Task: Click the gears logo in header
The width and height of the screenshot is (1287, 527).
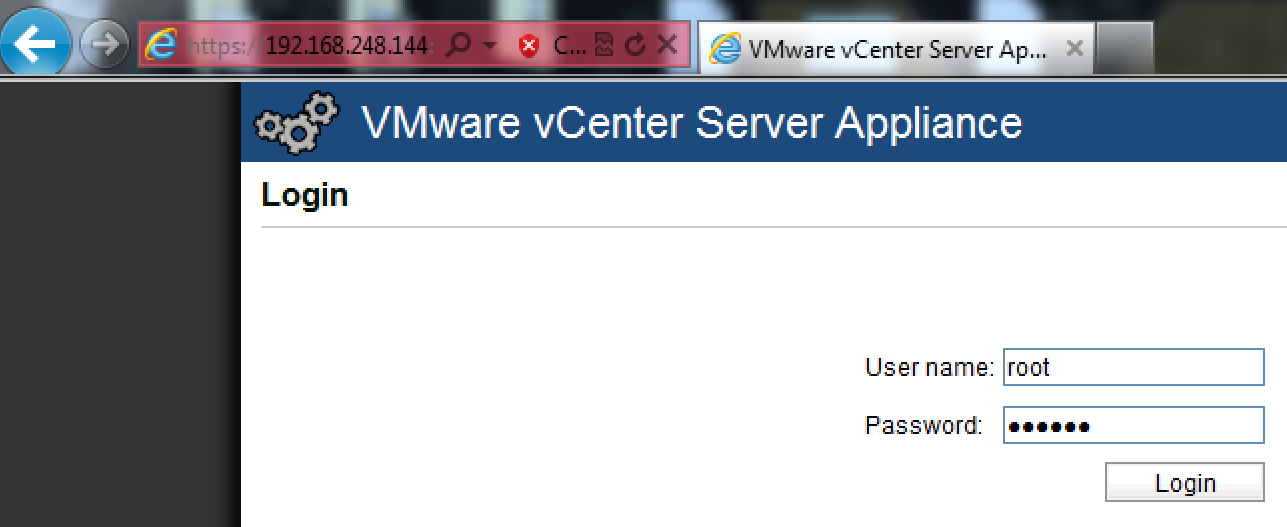Action: [x=297, y=123]
